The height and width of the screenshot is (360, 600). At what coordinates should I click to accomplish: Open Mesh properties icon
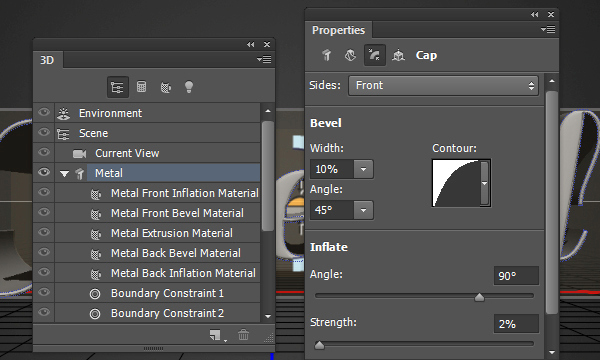pos(326,55)
